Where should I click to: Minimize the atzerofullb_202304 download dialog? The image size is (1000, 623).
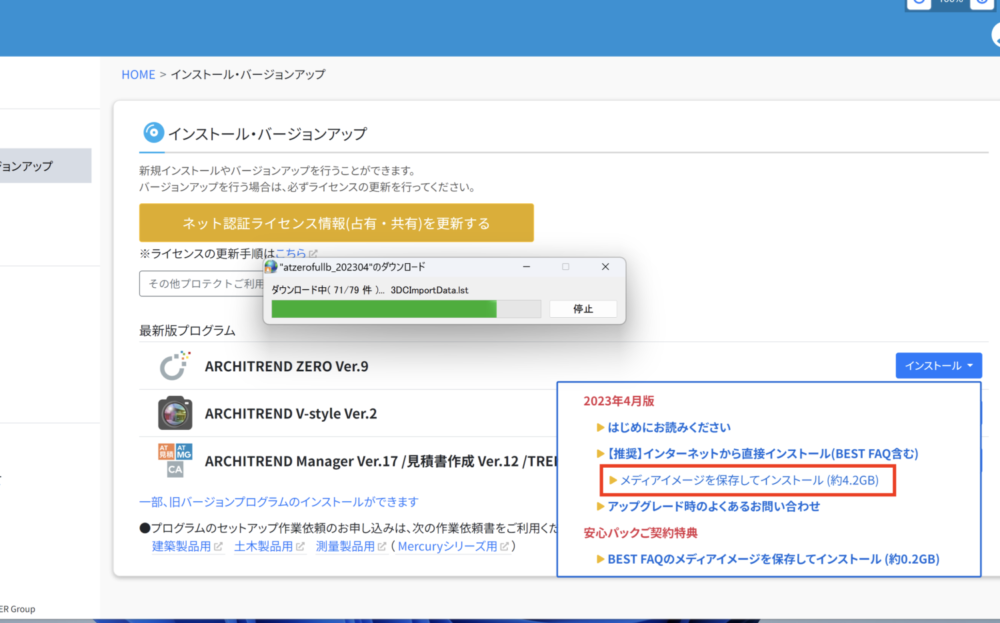click(x=526, y=267)
